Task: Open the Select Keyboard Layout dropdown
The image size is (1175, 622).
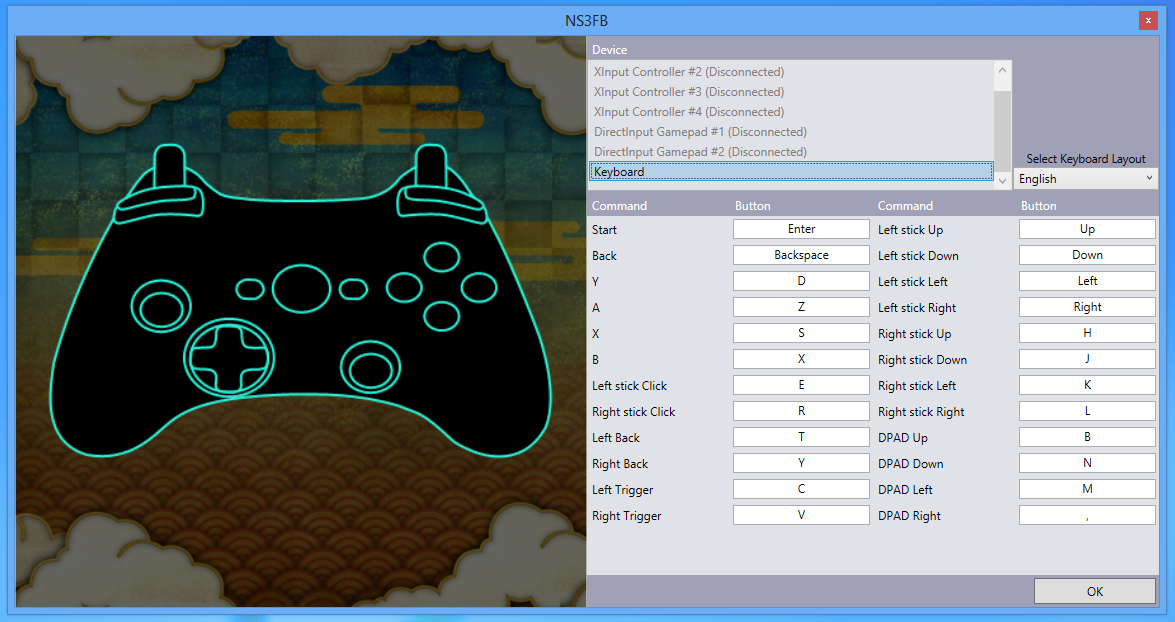Action: tap(1085, 178)
